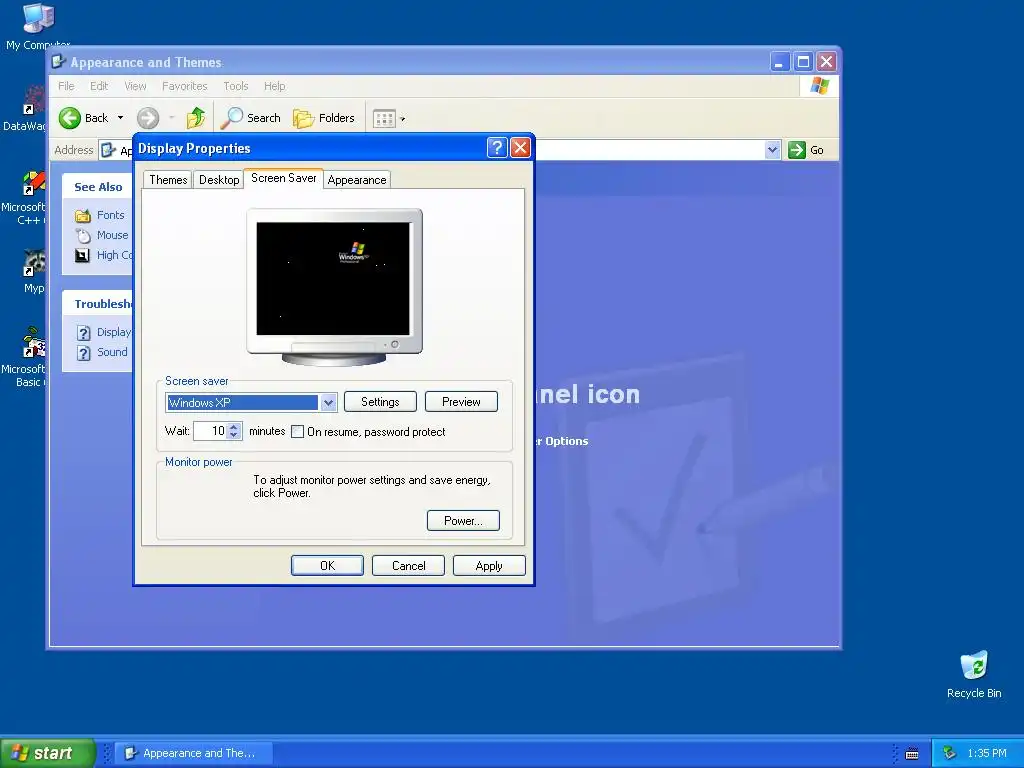
Task: Open the Help menu in Explorer
Action: point(274,86)
